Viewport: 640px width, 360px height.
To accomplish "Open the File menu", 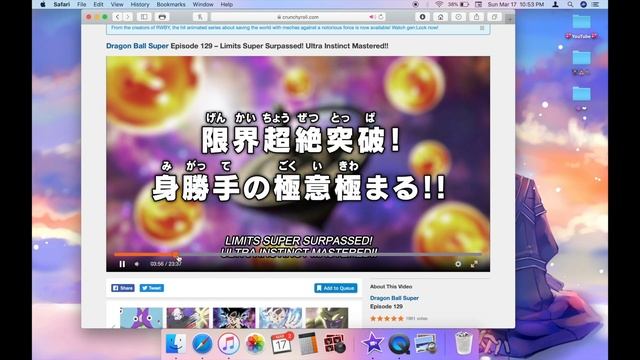I will click(82, 4).
